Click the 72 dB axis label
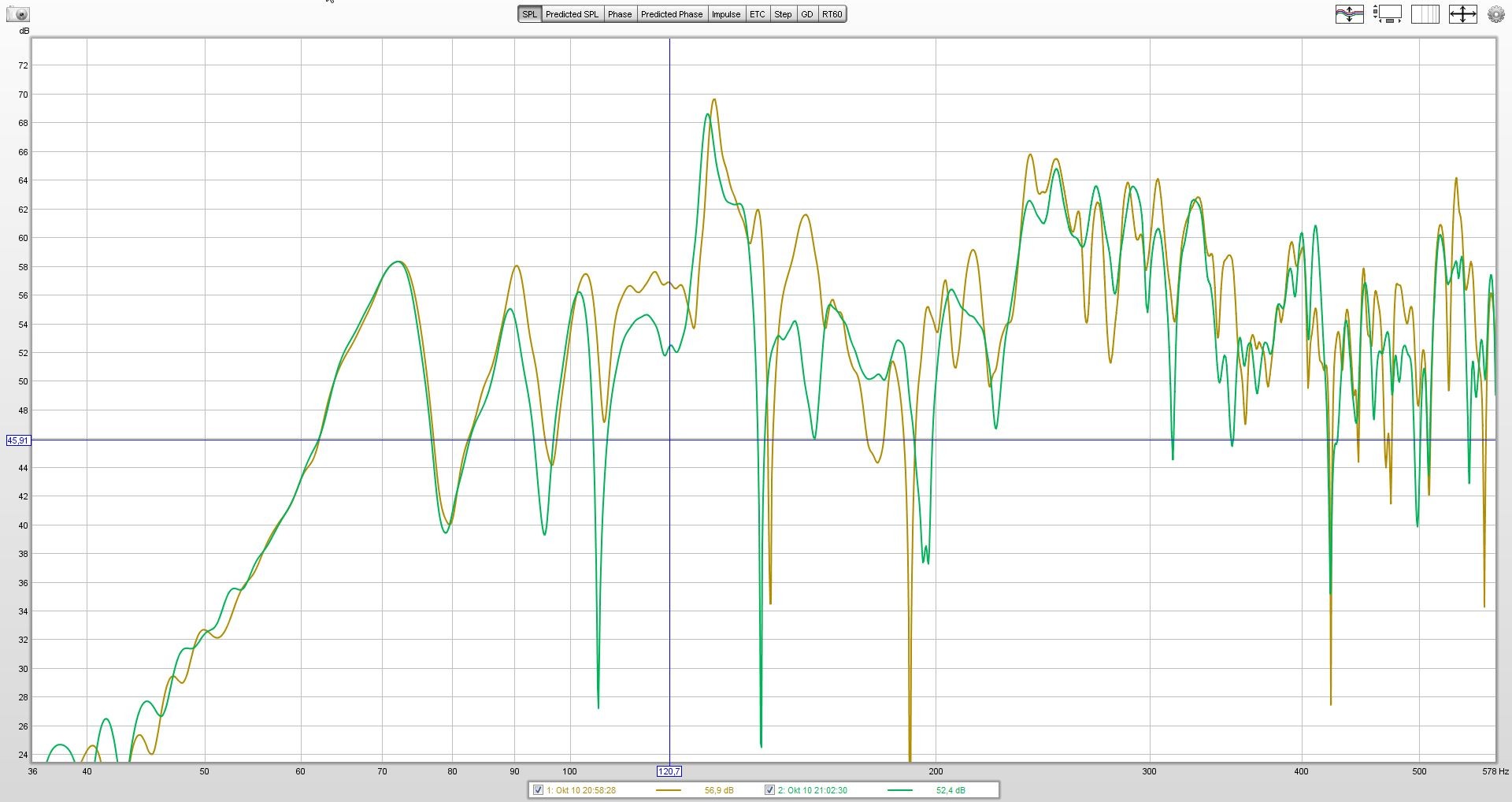 pos(23,66)
